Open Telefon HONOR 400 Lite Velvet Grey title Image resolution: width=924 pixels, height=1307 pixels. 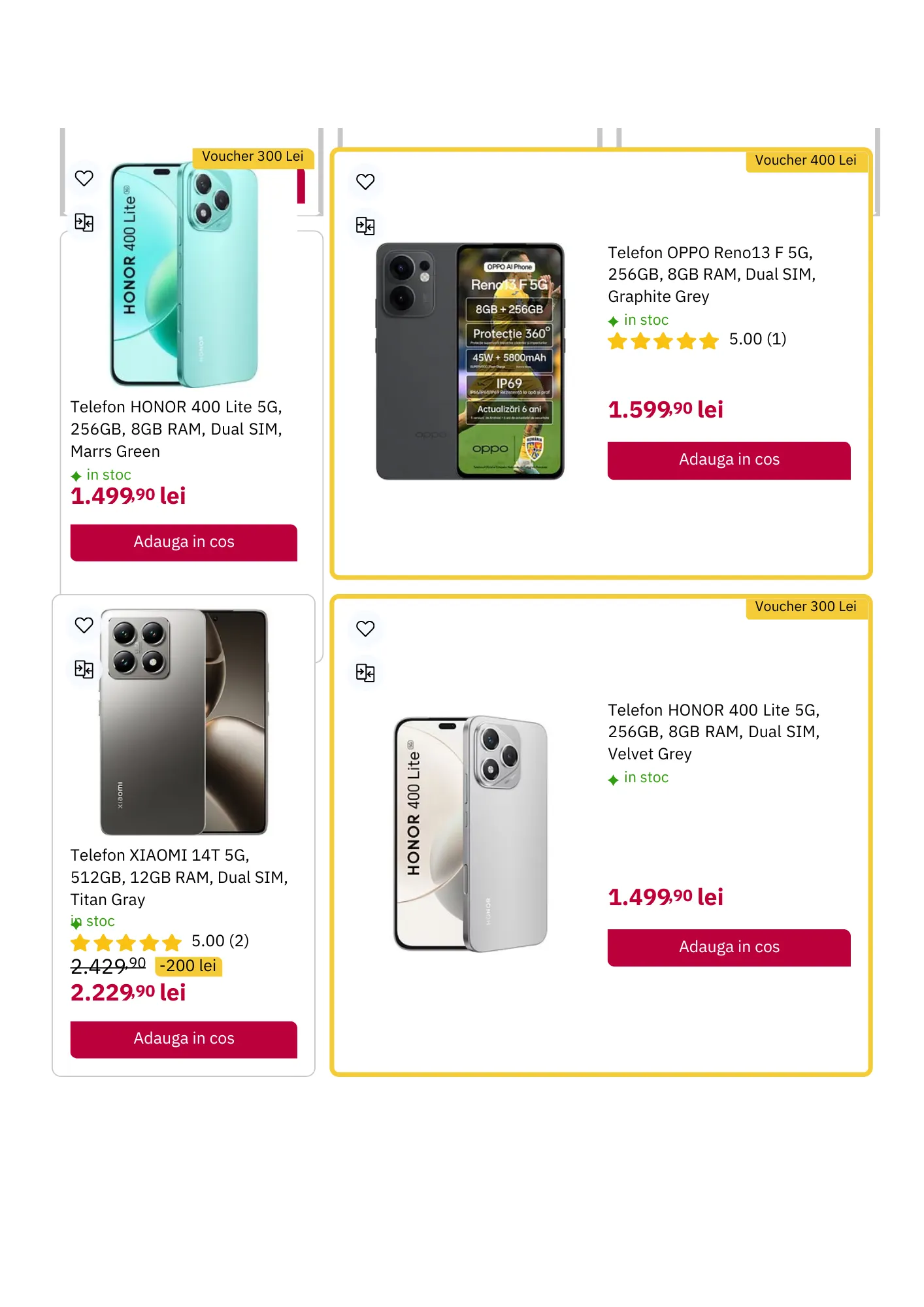[x=714, y=732]
